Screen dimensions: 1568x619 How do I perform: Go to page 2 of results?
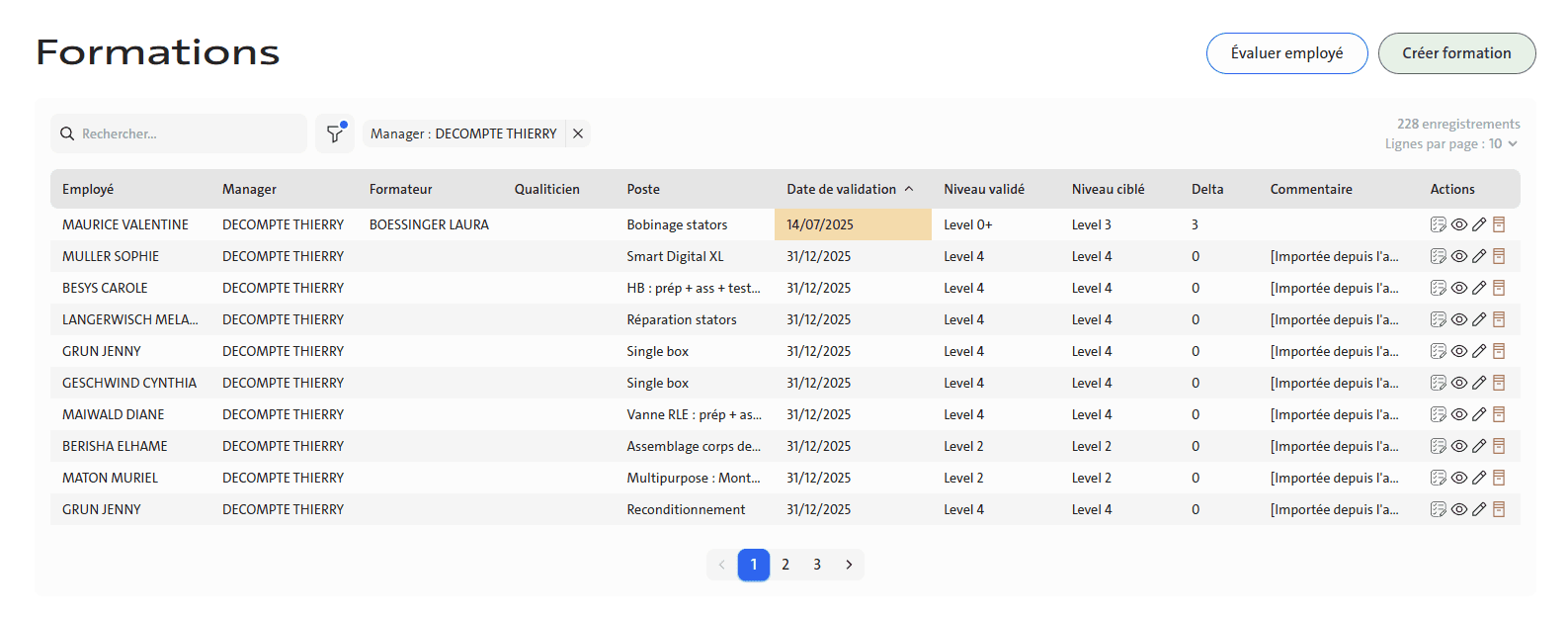(785, 565)
